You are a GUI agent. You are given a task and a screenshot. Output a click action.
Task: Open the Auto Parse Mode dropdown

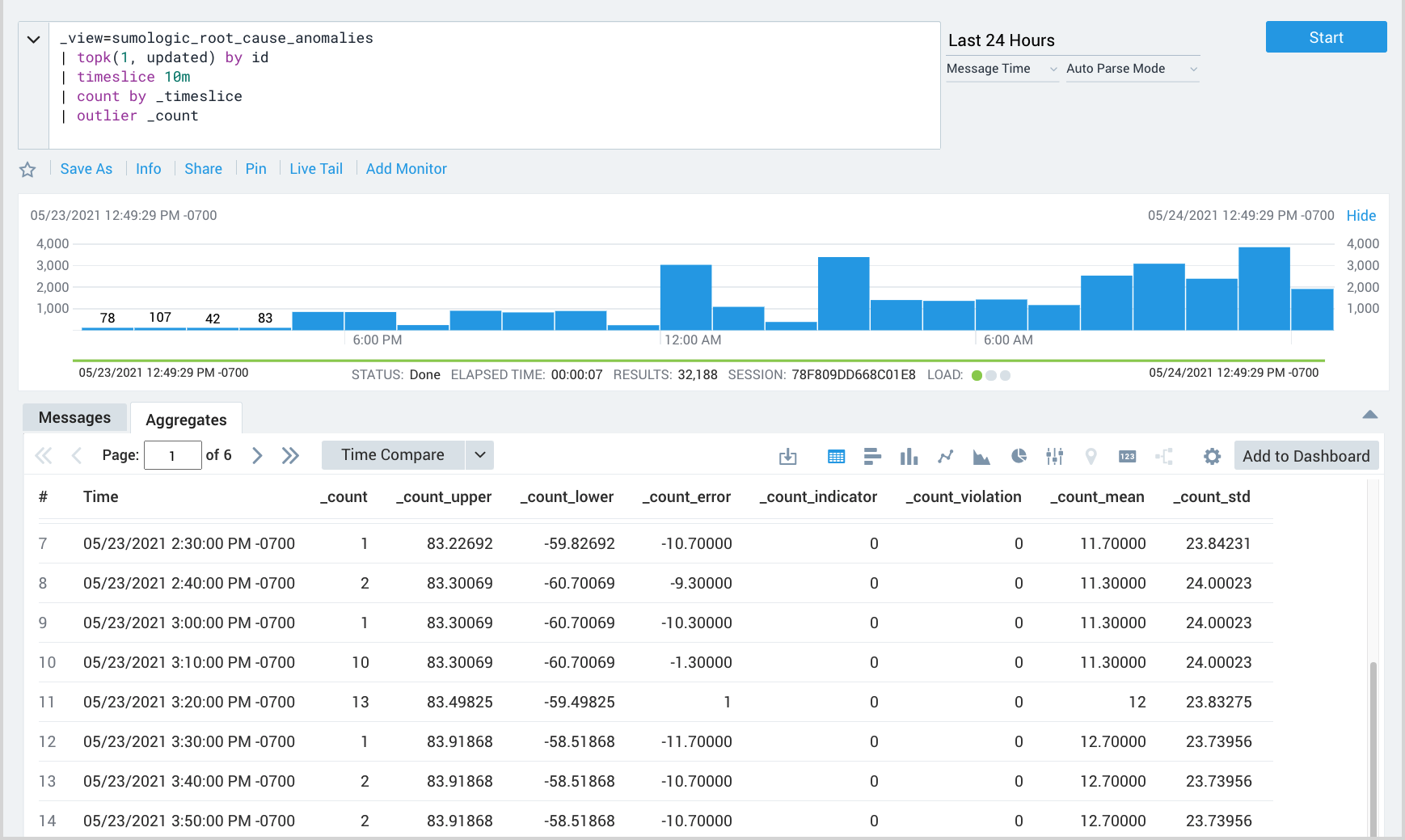tap(1132, 69)
